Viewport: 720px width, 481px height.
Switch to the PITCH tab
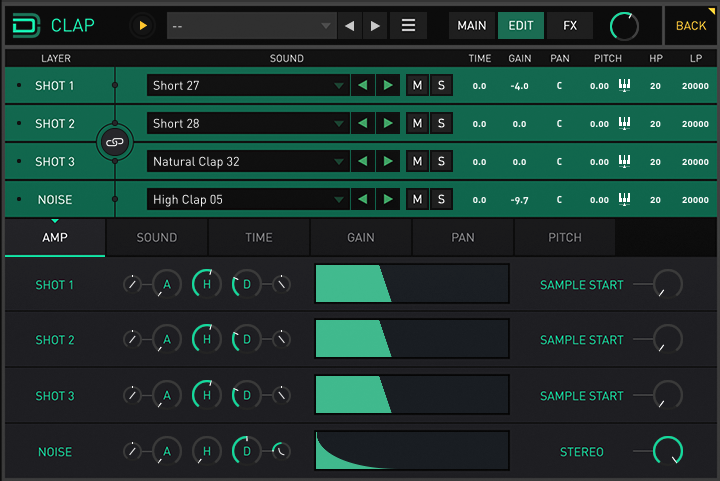[x=564, y=238]
